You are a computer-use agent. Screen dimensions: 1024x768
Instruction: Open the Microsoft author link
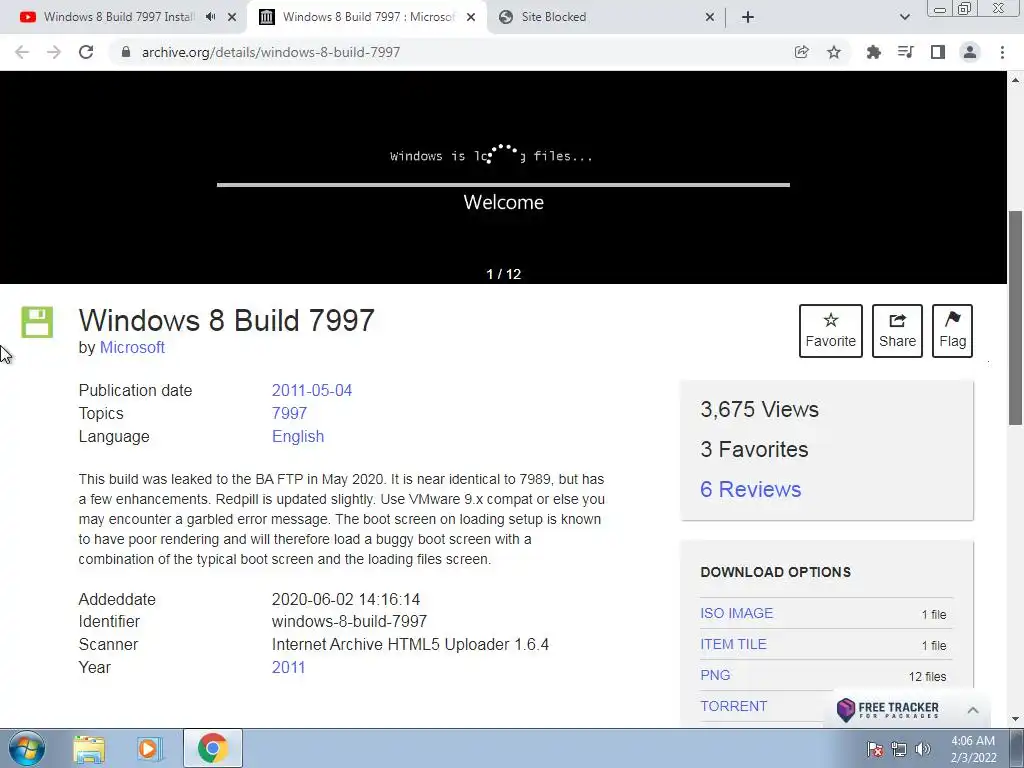pos(132,347)
